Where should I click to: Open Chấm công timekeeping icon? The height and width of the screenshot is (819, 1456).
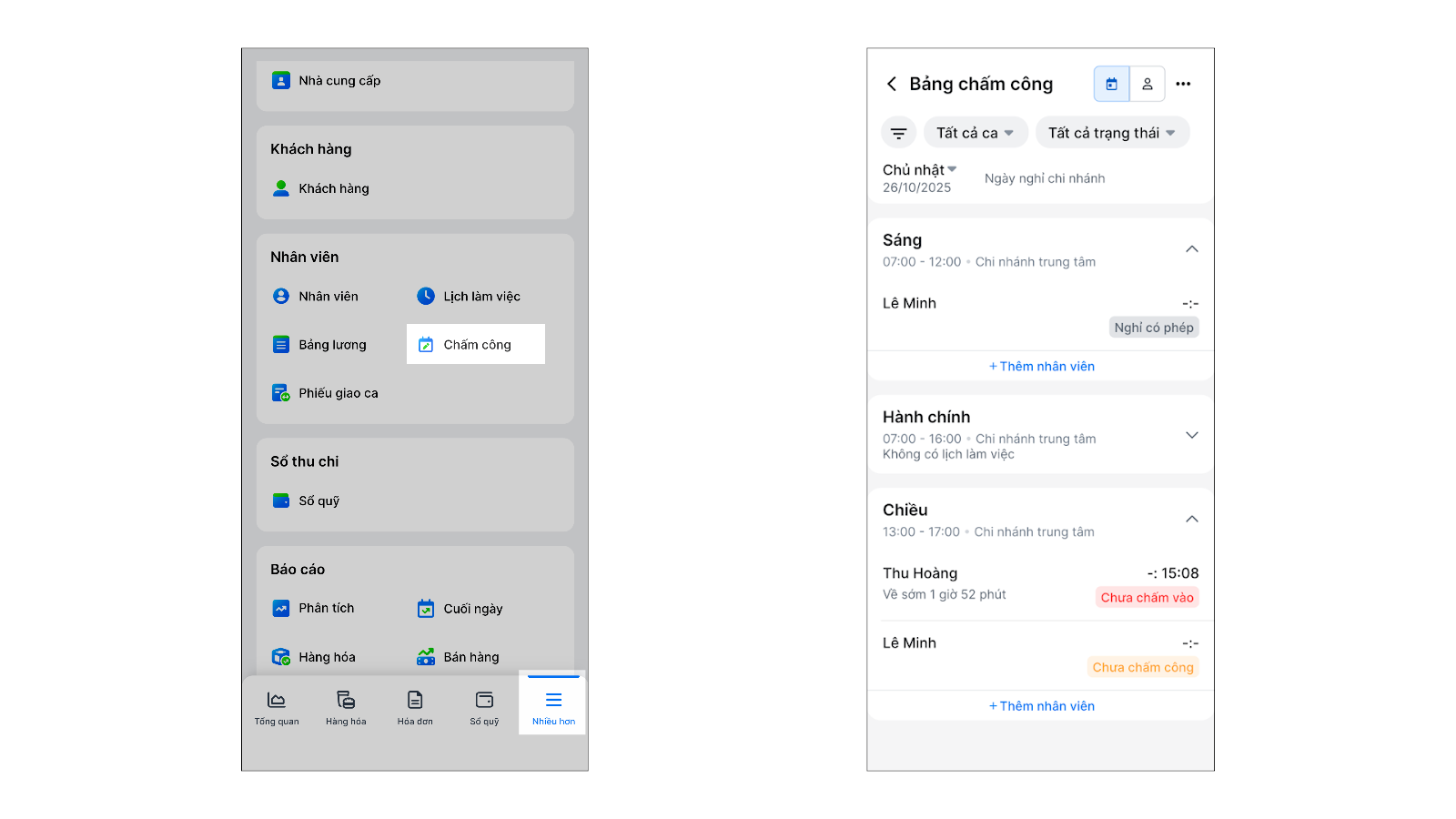426,344
